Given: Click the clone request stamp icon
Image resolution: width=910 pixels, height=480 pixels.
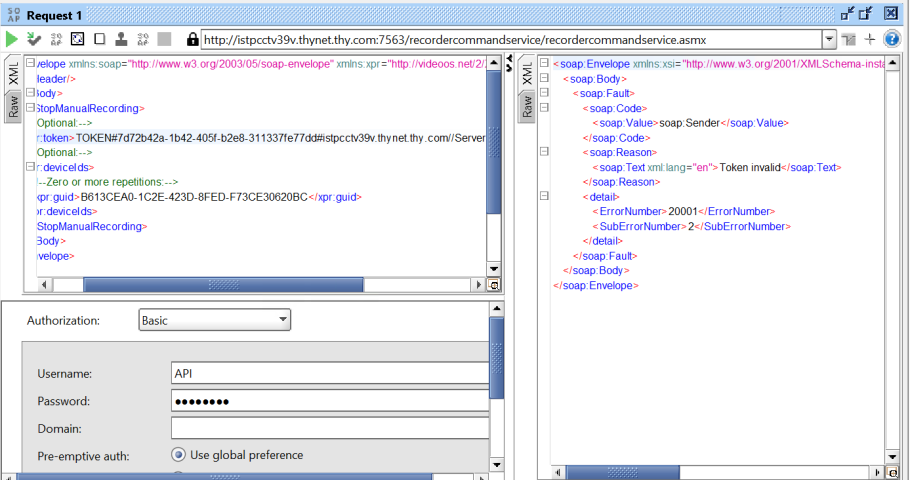Looking at the screenshot, I should point(121,39).
